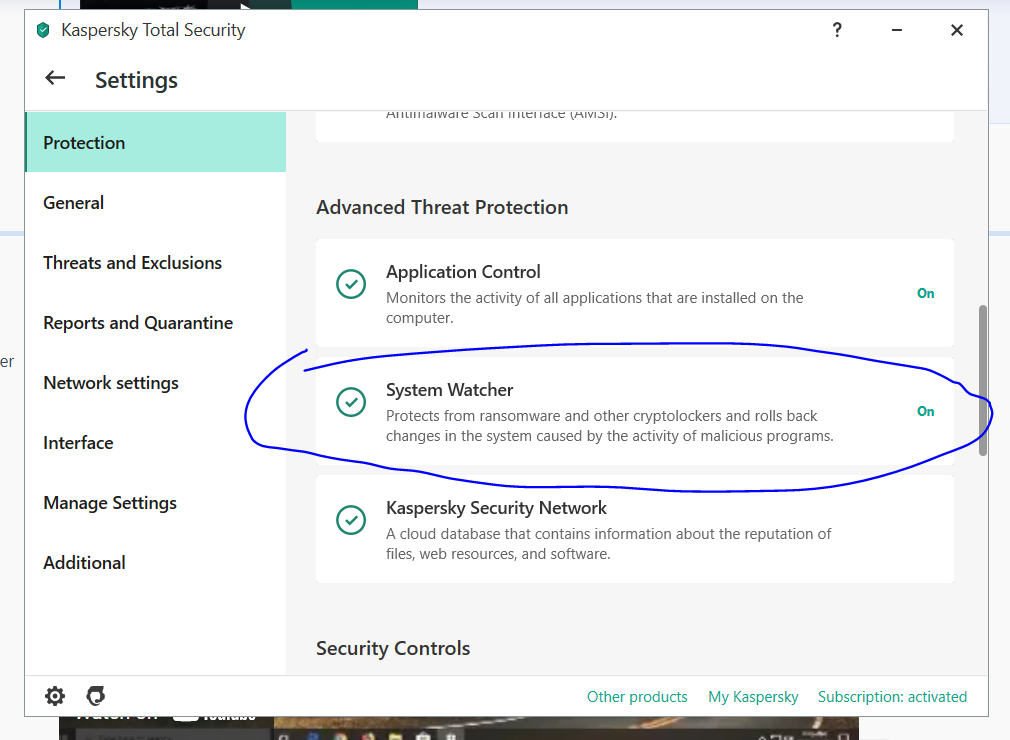Click the System Watcher checkmark icon
The height and width of the screenshot is (740, 1010).
click(x=351, y=402)
